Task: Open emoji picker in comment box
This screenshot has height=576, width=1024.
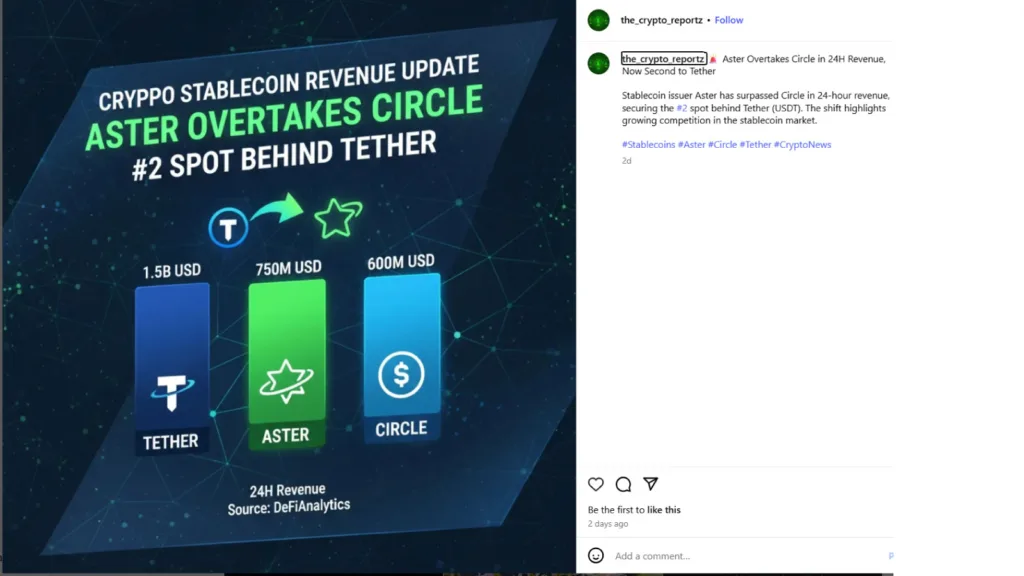Action: click(596, 555)
